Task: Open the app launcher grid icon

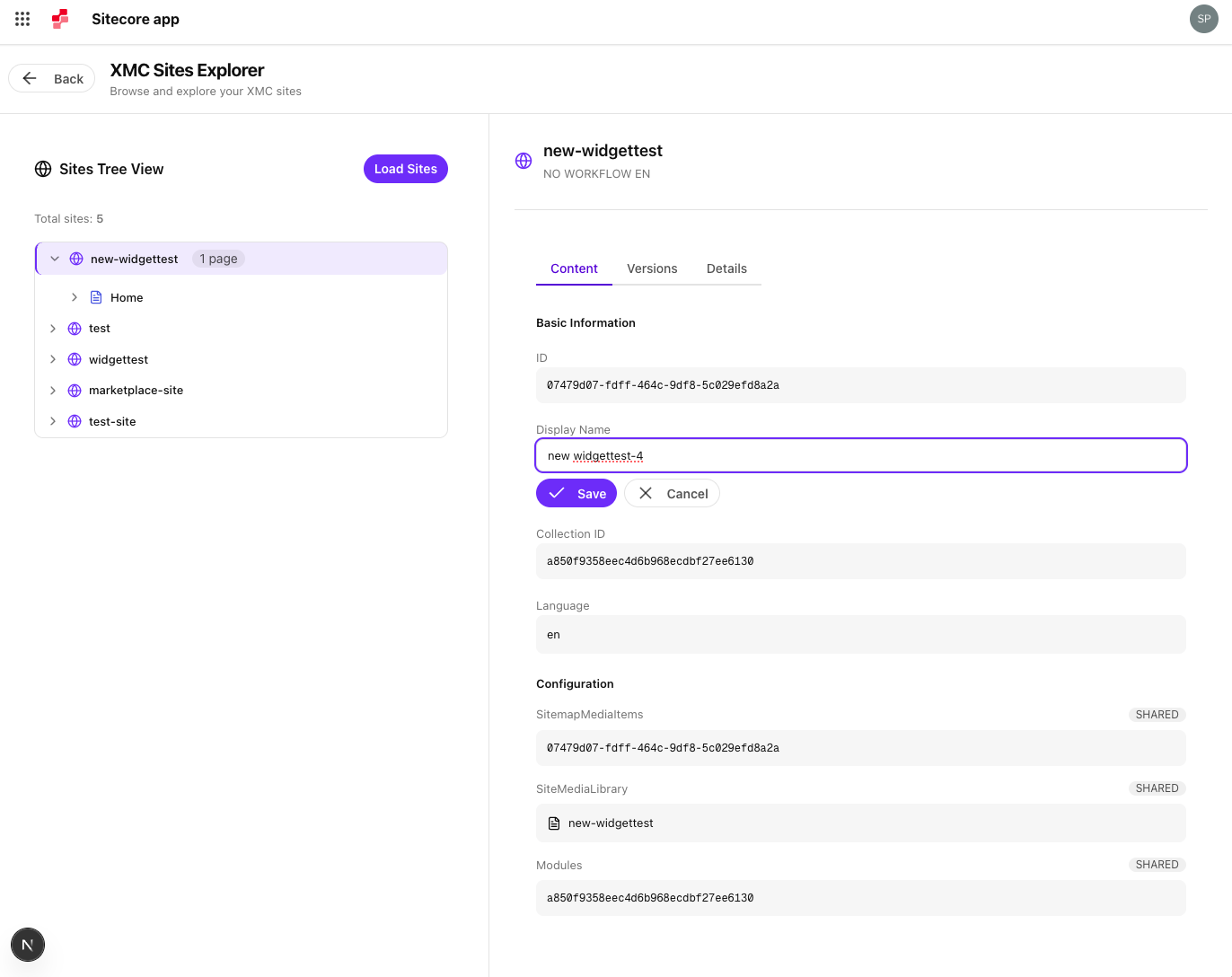Action: [x=22, y=19]
